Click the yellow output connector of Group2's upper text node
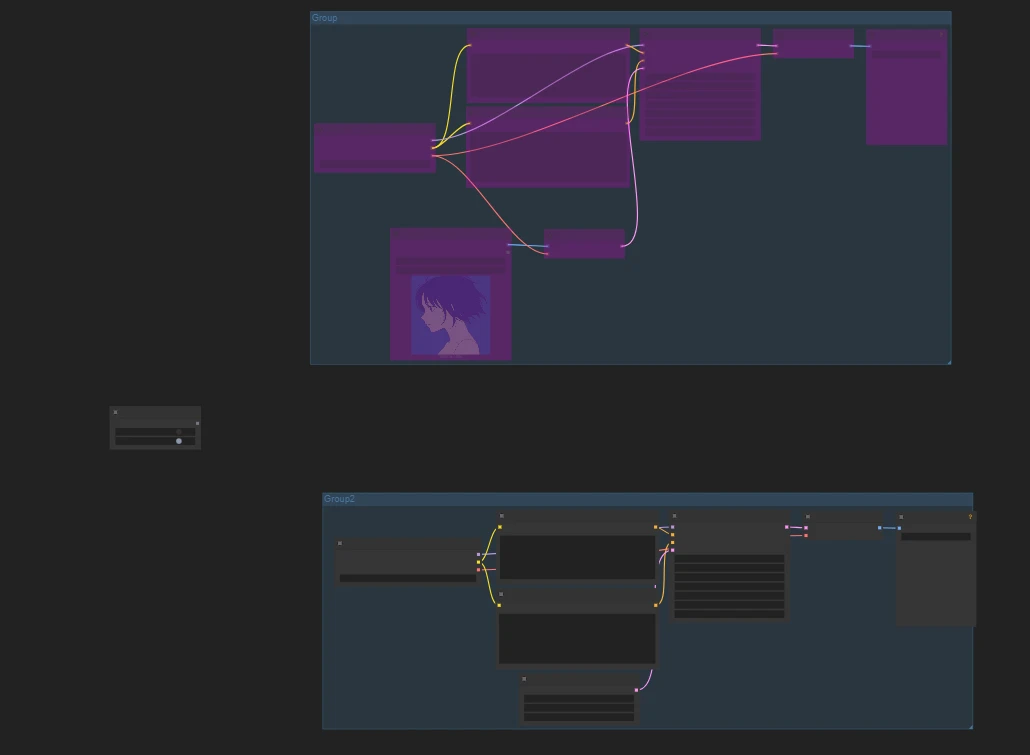 (x=656, y=527)
